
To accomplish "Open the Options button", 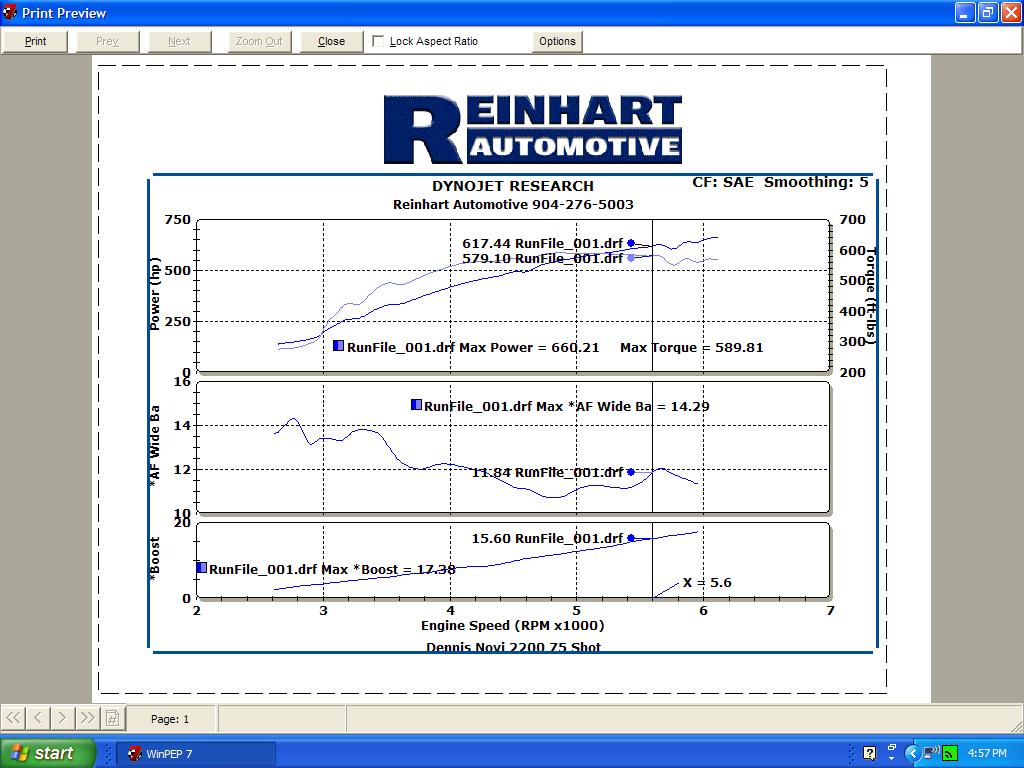I will 557,41.
